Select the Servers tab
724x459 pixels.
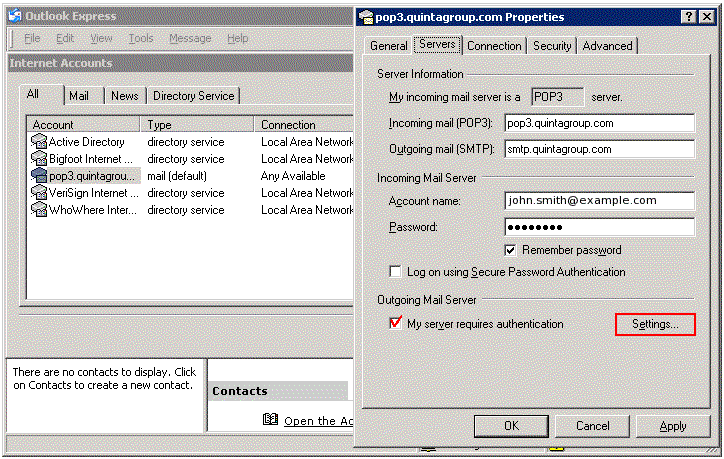437,44
